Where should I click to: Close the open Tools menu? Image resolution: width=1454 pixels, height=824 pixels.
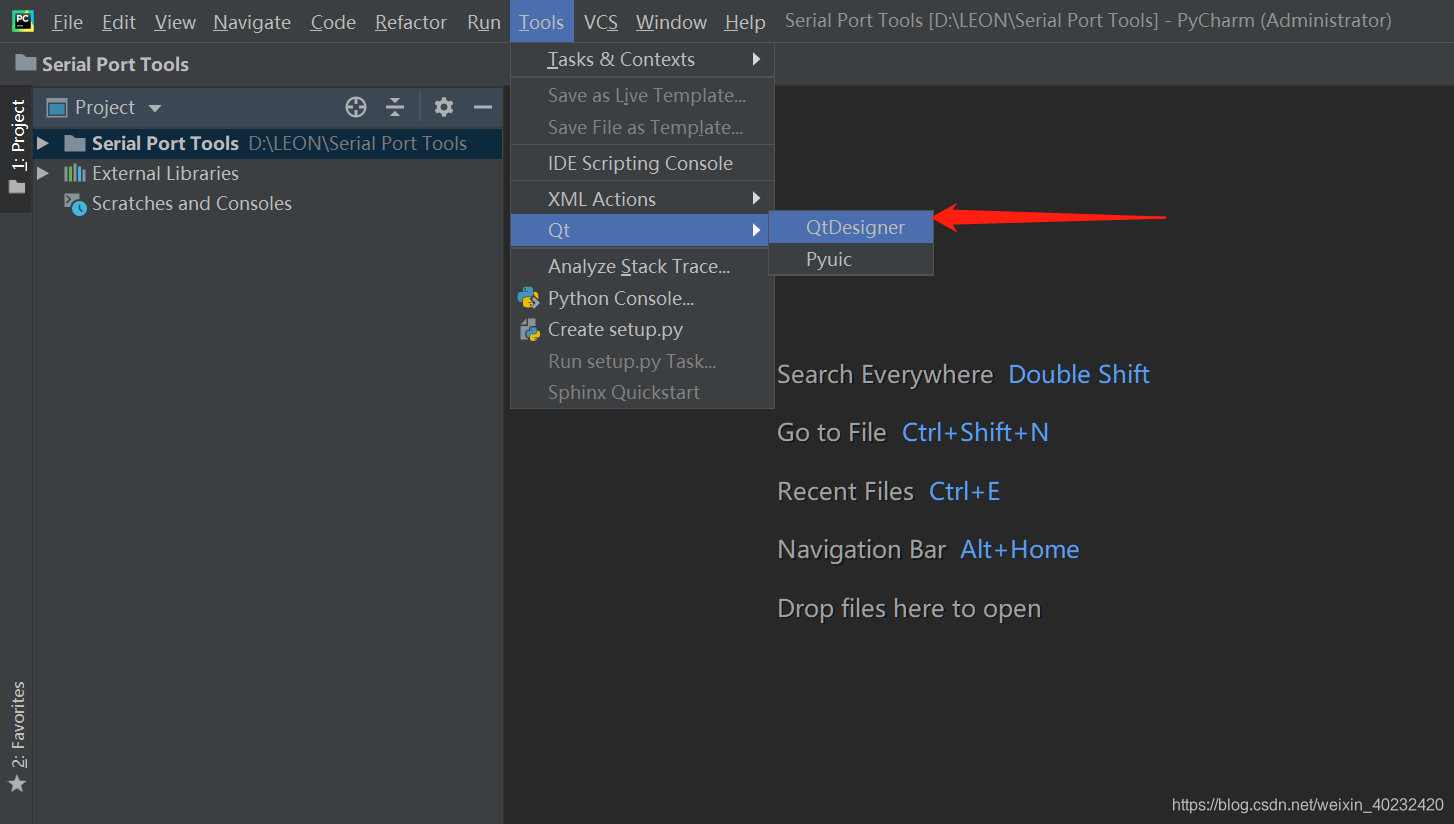tap(542, 22)
